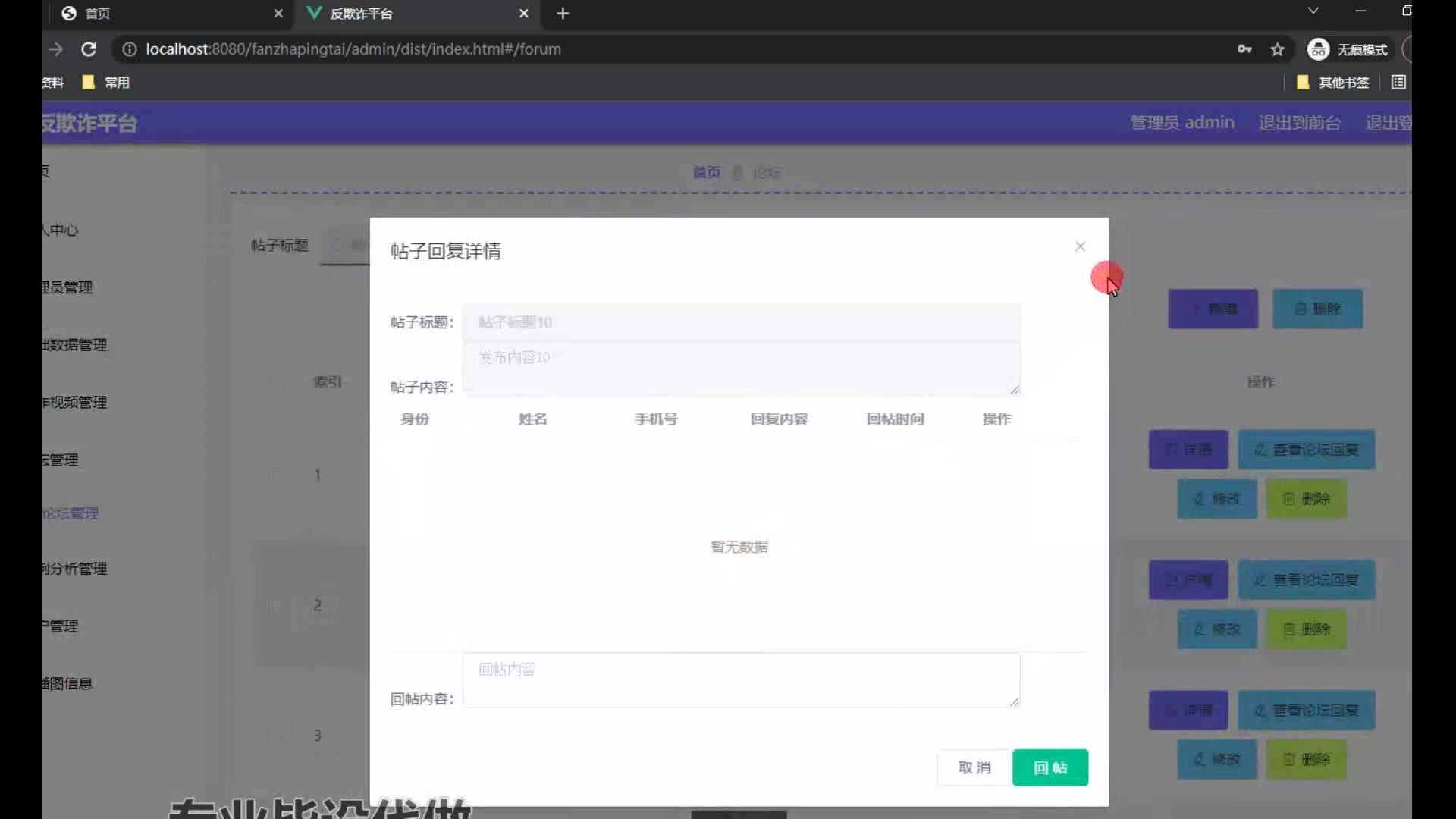Click the 暂无数据 empty-table text

pos(739,547)
